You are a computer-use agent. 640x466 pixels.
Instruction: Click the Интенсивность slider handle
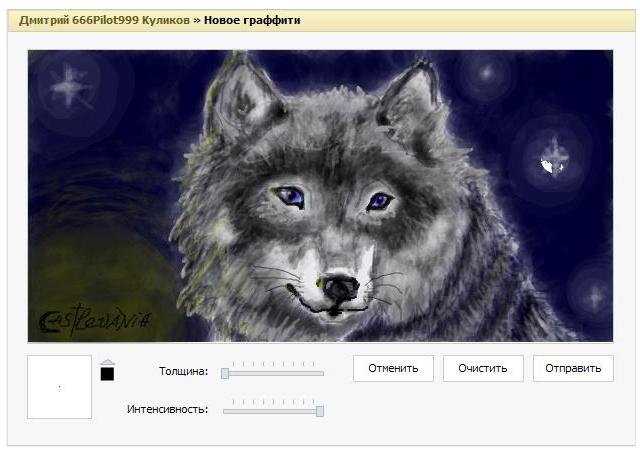[x=320, y=410]
